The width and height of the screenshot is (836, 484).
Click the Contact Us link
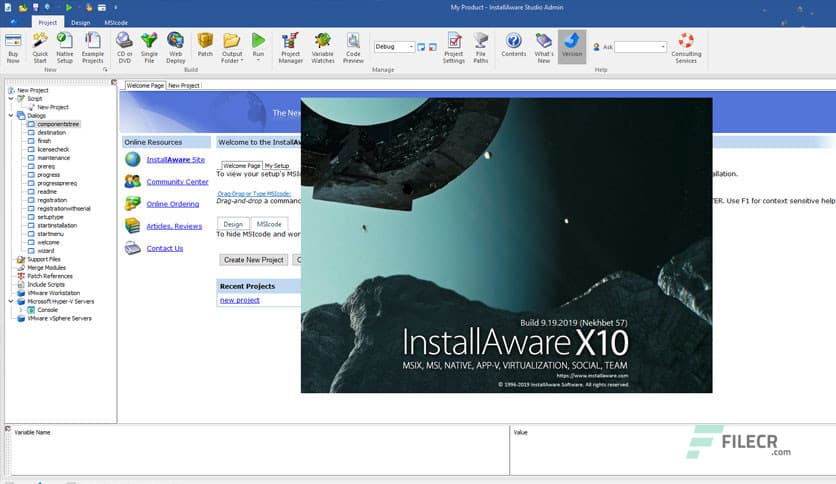click(165, 248)
